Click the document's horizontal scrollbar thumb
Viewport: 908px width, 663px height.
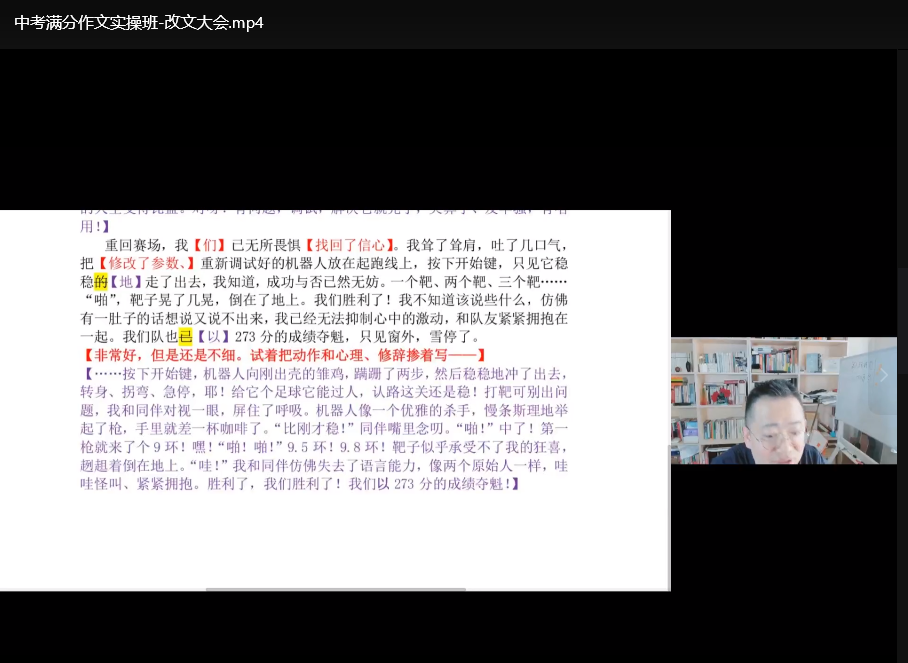336,589
